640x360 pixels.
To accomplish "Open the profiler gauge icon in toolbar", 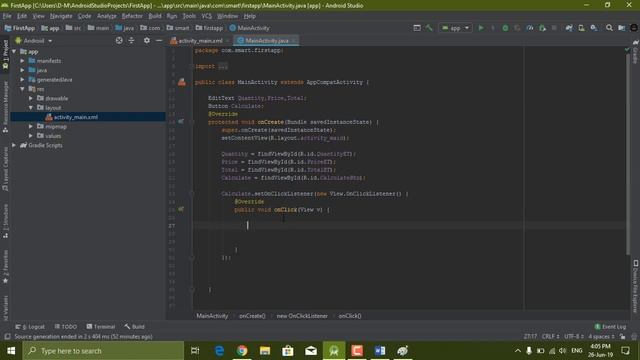I will click(x=530, y=28).
